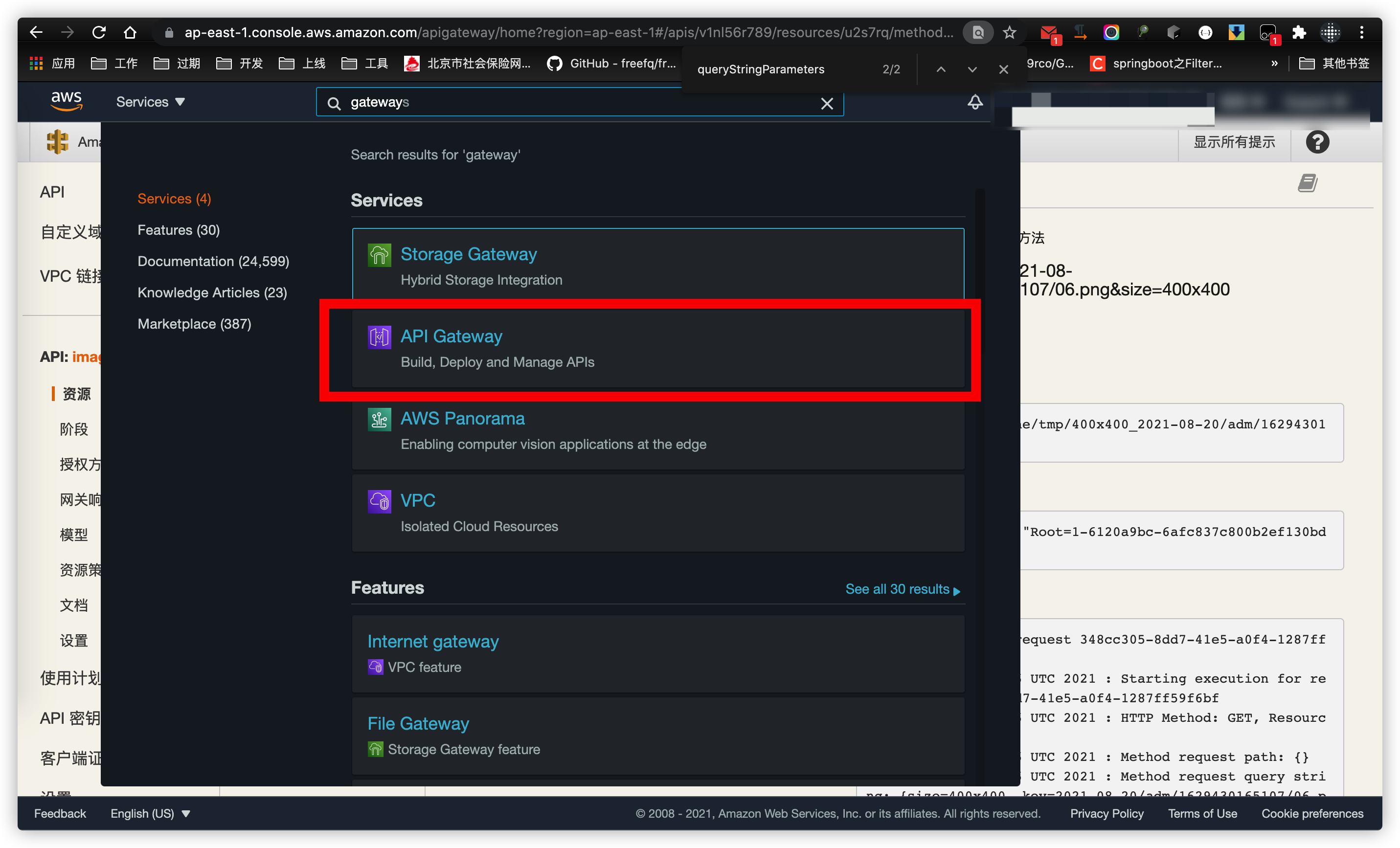This screenshot has width=1400, height=848.
Task: Click the find-in-page text field
Action: coord(784,69)
